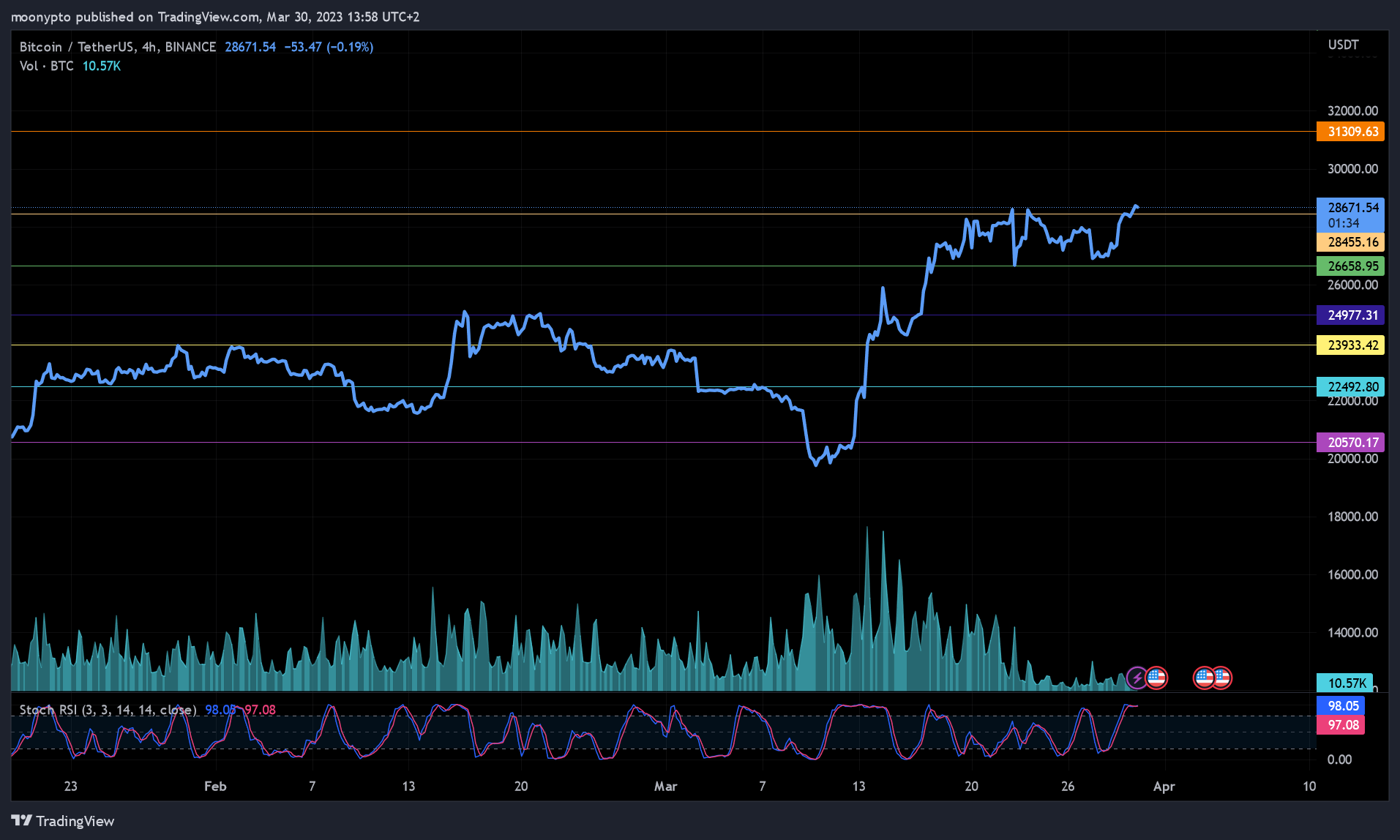
Task: Click the −53.47 (−0.19%) change value
Action: pos(329,47)
